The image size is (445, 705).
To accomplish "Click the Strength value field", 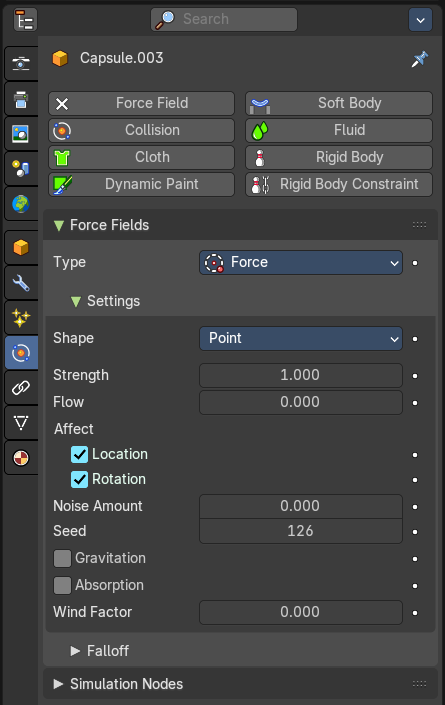I will 301,375.
